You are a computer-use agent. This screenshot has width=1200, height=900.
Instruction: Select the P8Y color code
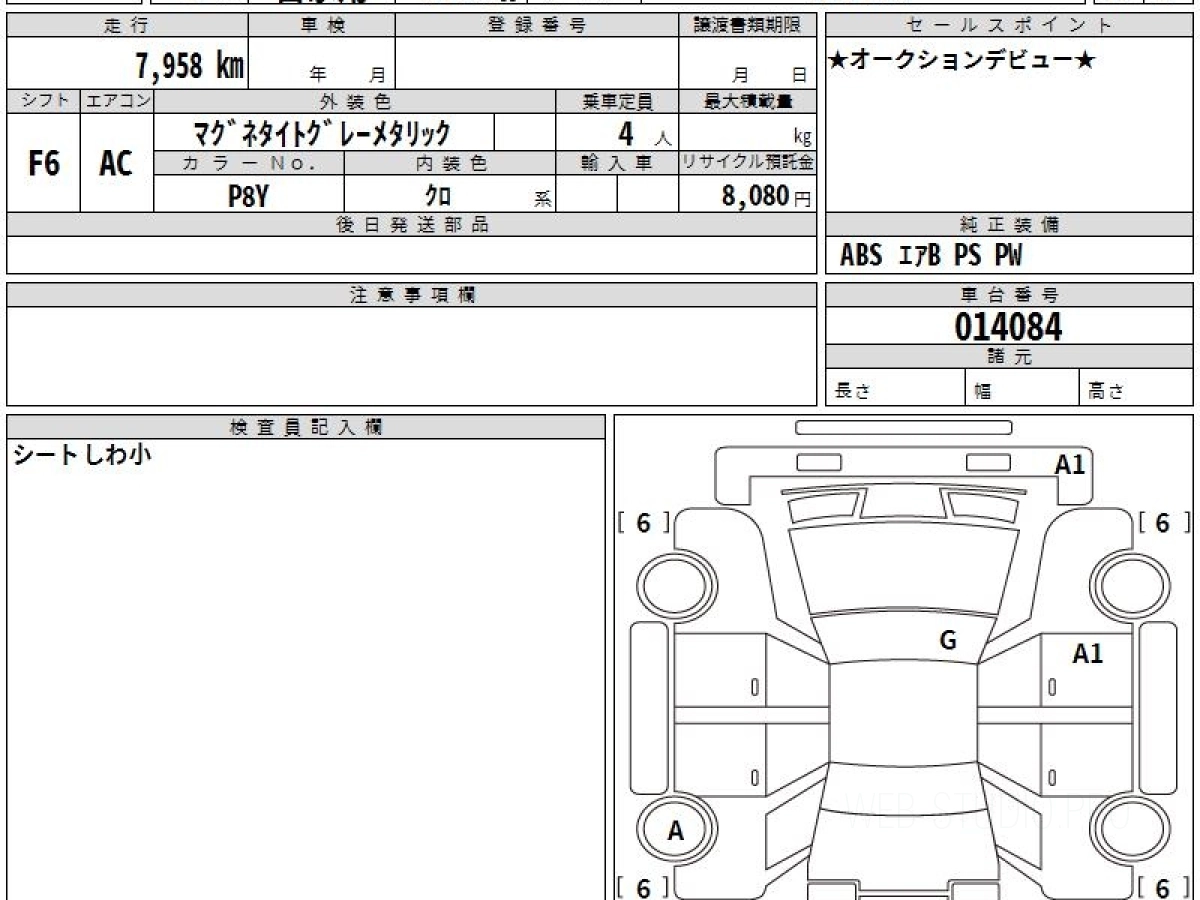point(248,196)
